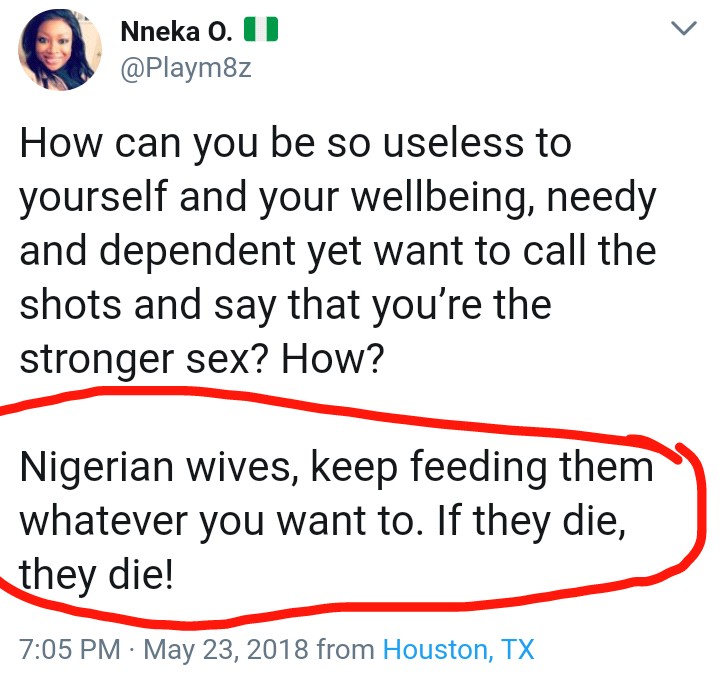The height and width of the screenshot is (687, 720).
Task: Open the Houston, TX location link
Action: (x=459, y=650)
